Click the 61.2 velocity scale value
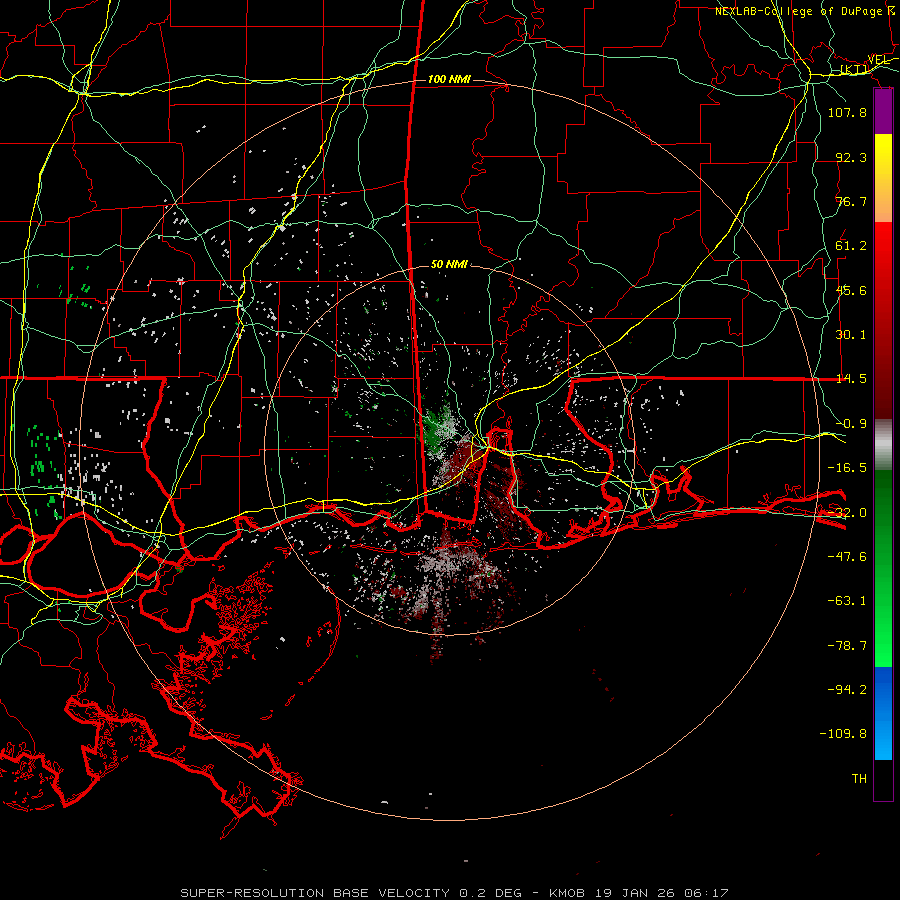 [851, 246]
